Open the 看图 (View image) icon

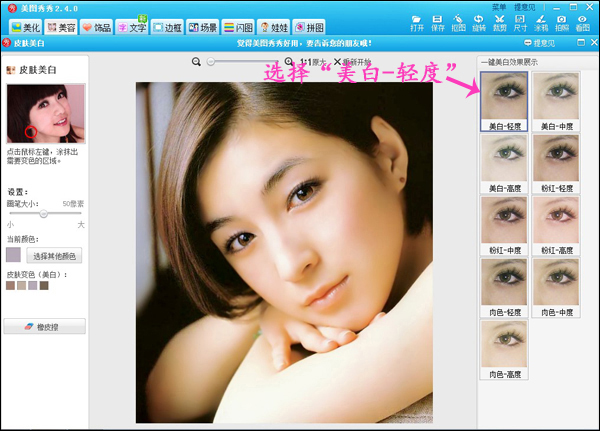[x=582, y=23]
